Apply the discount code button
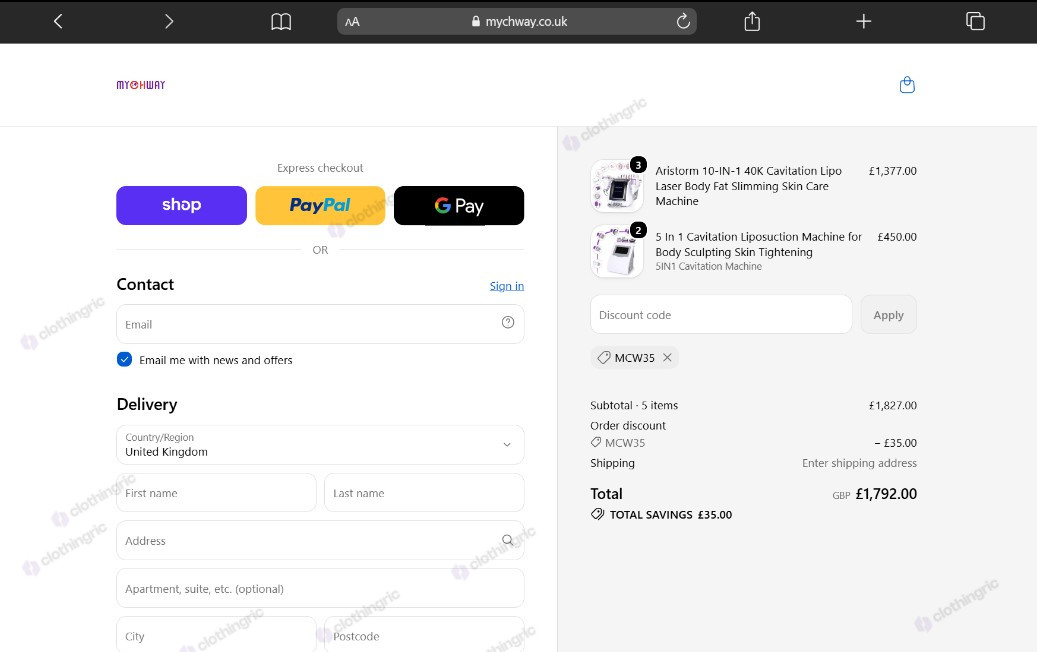The height and width of the screenshot is (652, 1037). click(x=888, y=315)
